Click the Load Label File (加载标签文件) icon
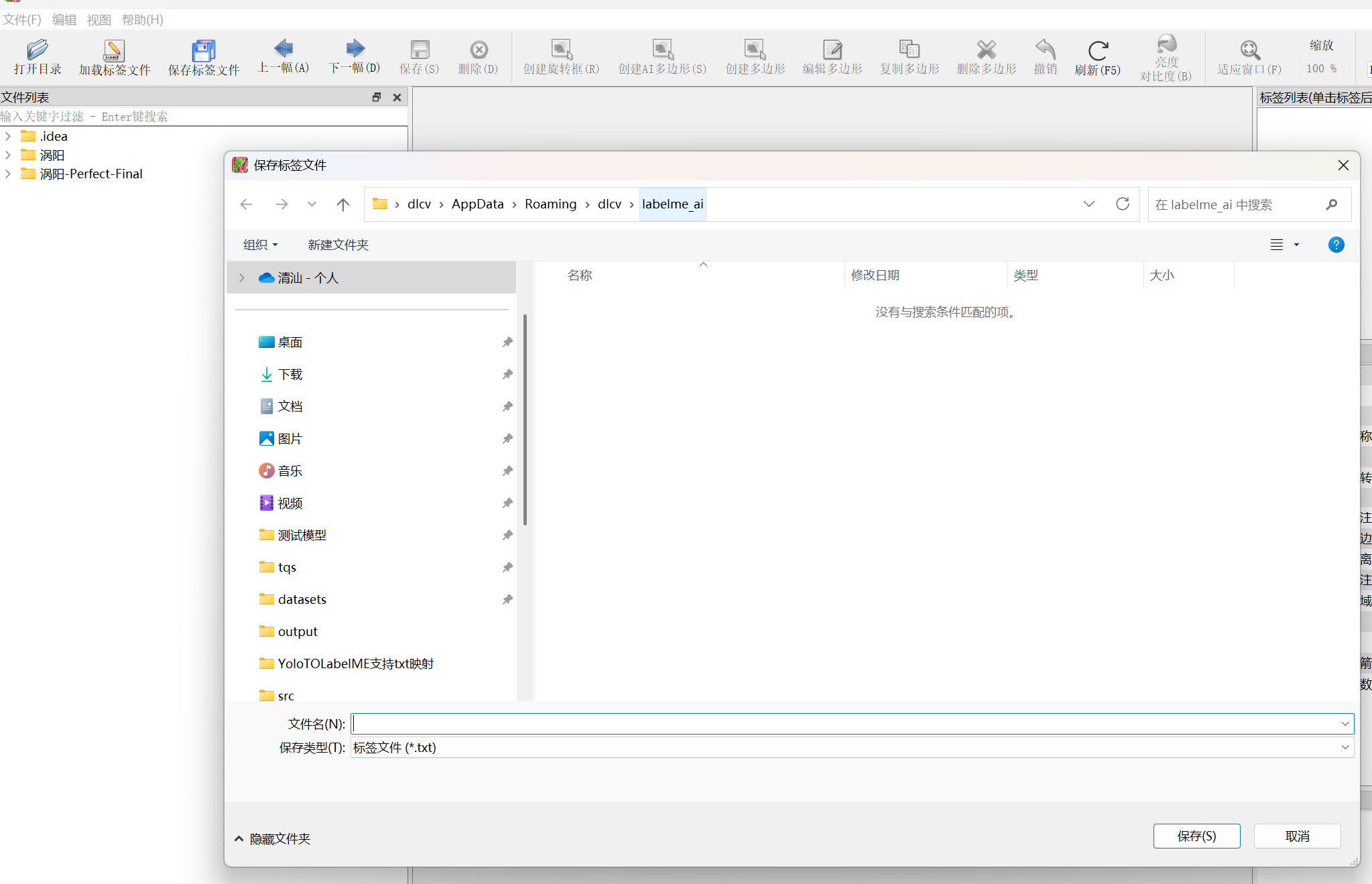The height and width of the screenshot is (884, 1372). tap(114, 51)
